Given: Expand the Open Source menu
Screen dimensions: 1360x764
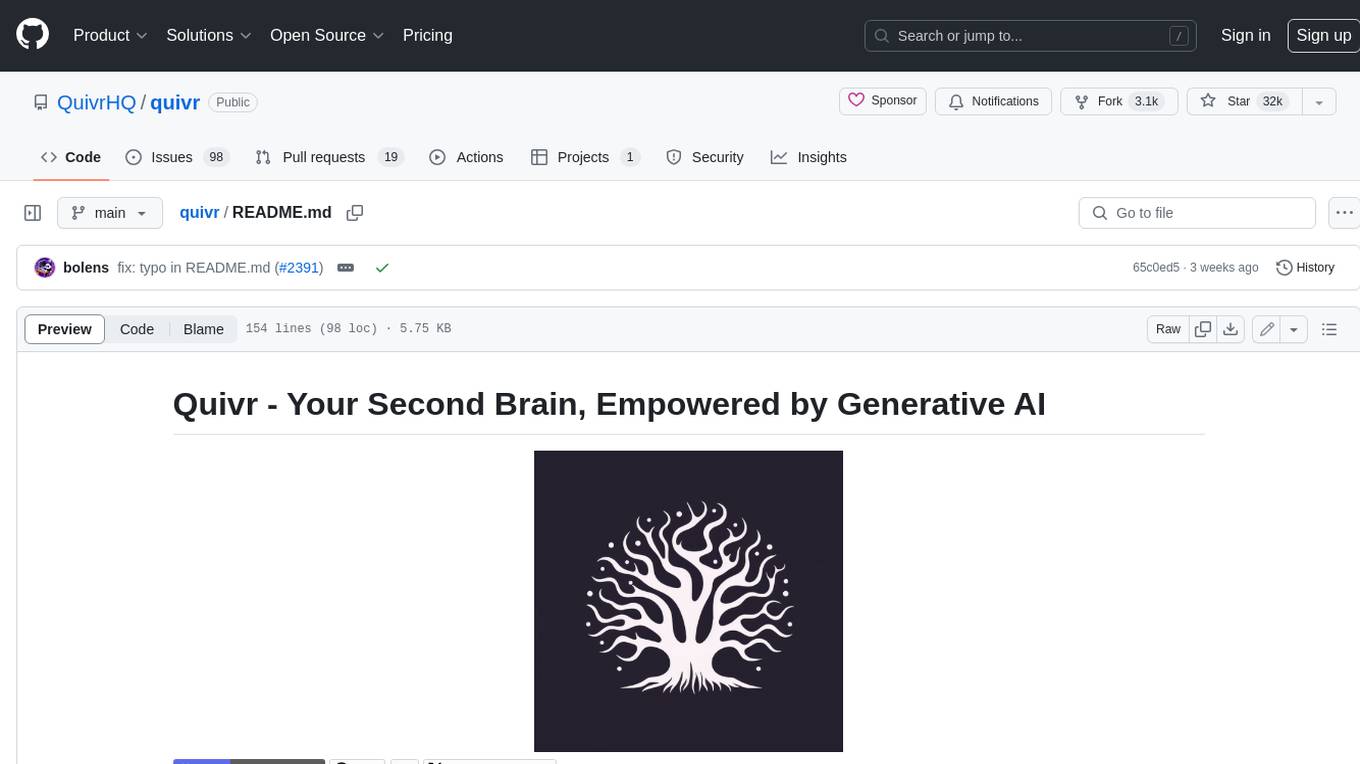Looking at the screenshot, I should coord(327,35).
